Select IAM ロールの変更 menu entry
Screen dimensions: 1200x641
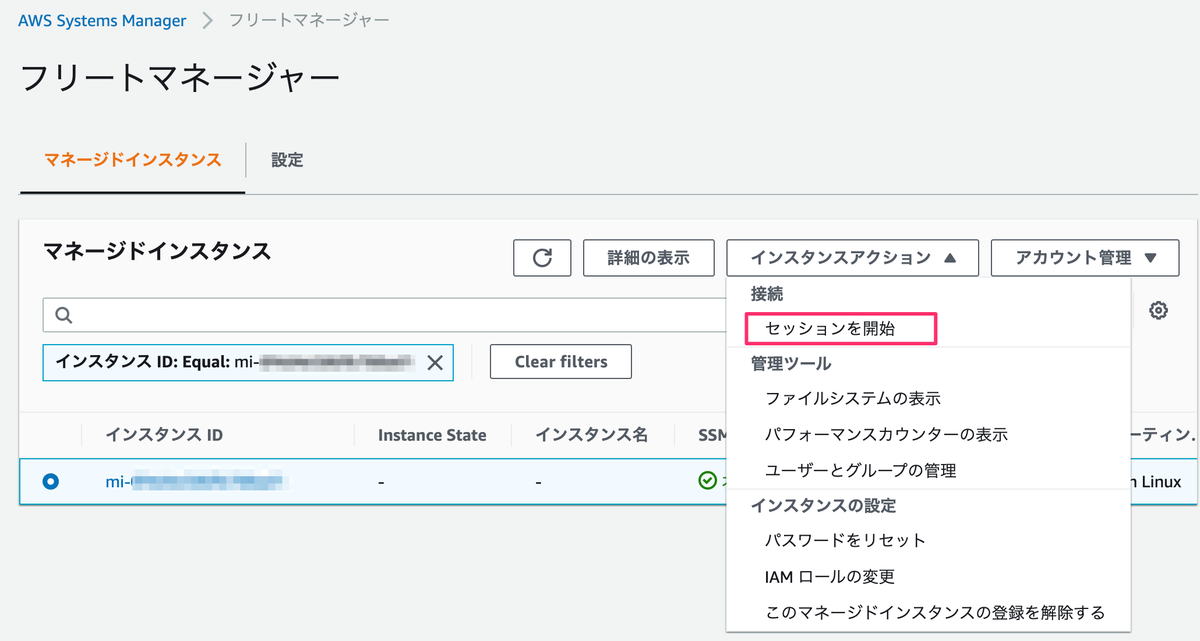click(828, 576)
